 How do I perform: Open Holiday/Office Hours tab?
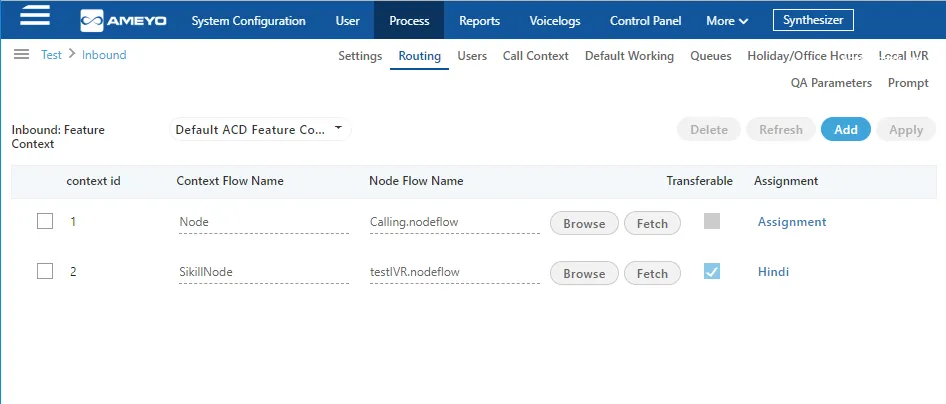click(x=805, y=56)
